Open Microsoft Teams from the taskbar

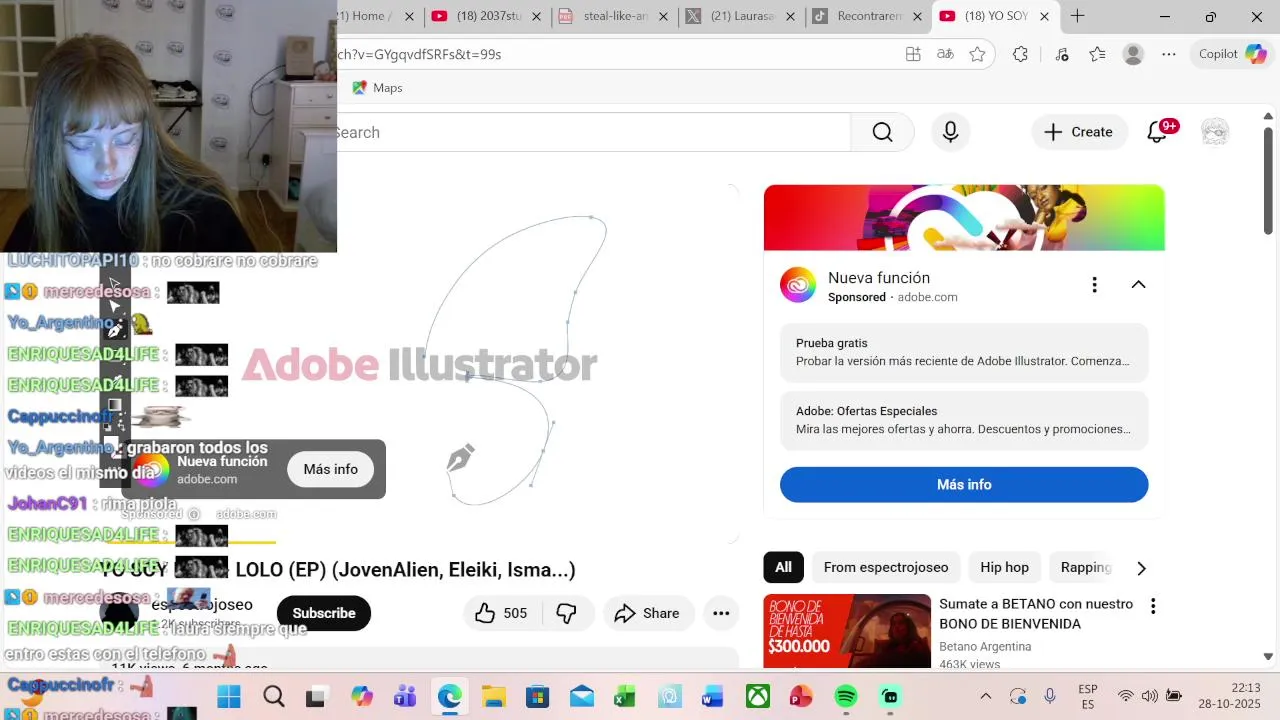(x=405, y=697)
